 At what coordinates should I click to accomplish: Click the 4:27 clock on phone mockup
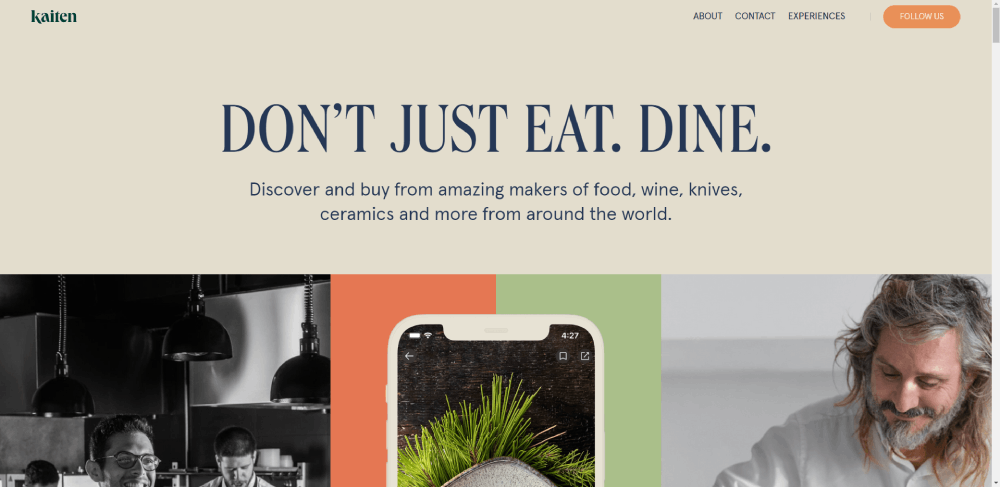[x=570, y=335]
